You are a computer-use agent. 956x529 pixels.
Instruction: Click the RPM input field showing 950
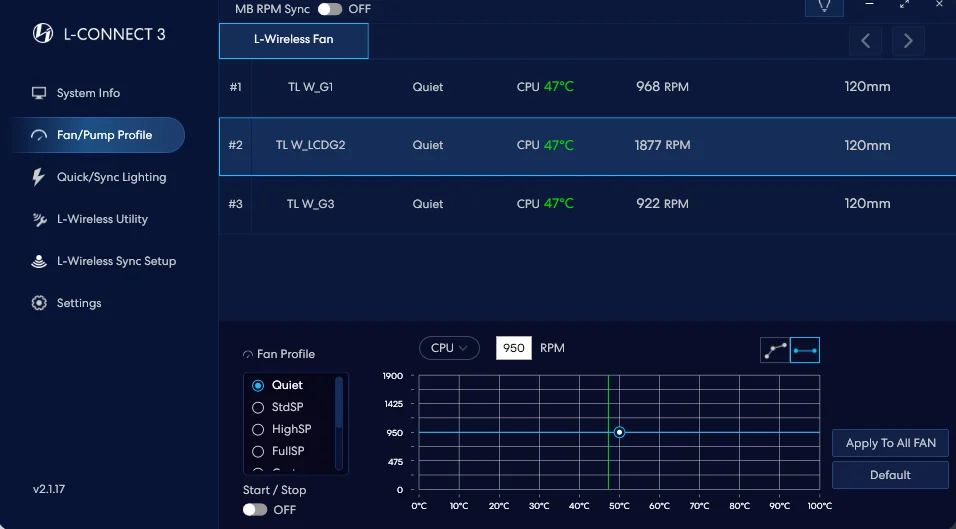point(514,348)
